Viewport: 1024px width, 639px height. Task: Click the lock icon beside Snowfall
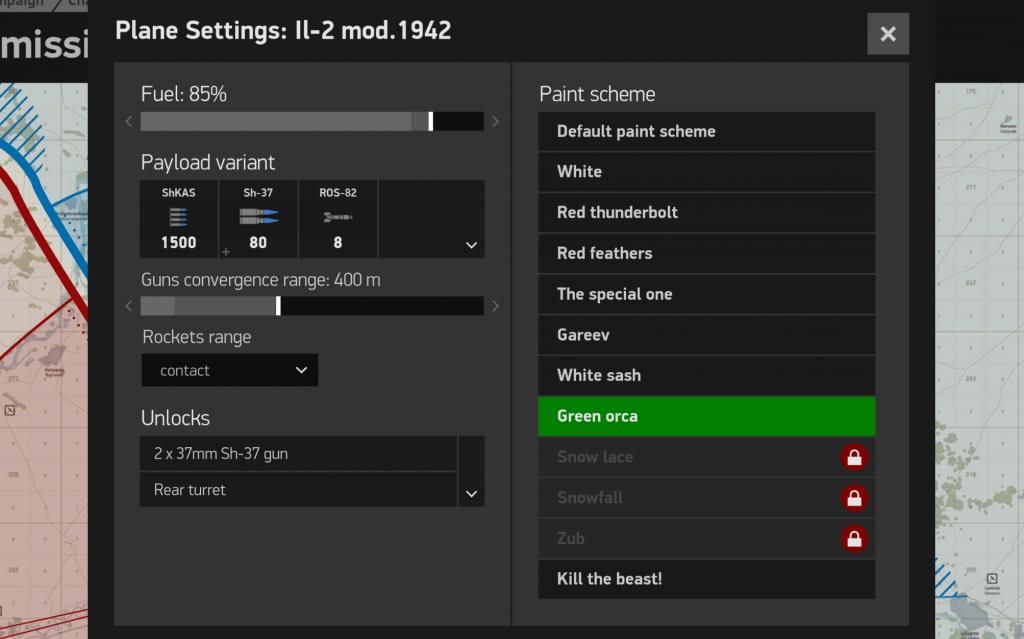(853, 498)
